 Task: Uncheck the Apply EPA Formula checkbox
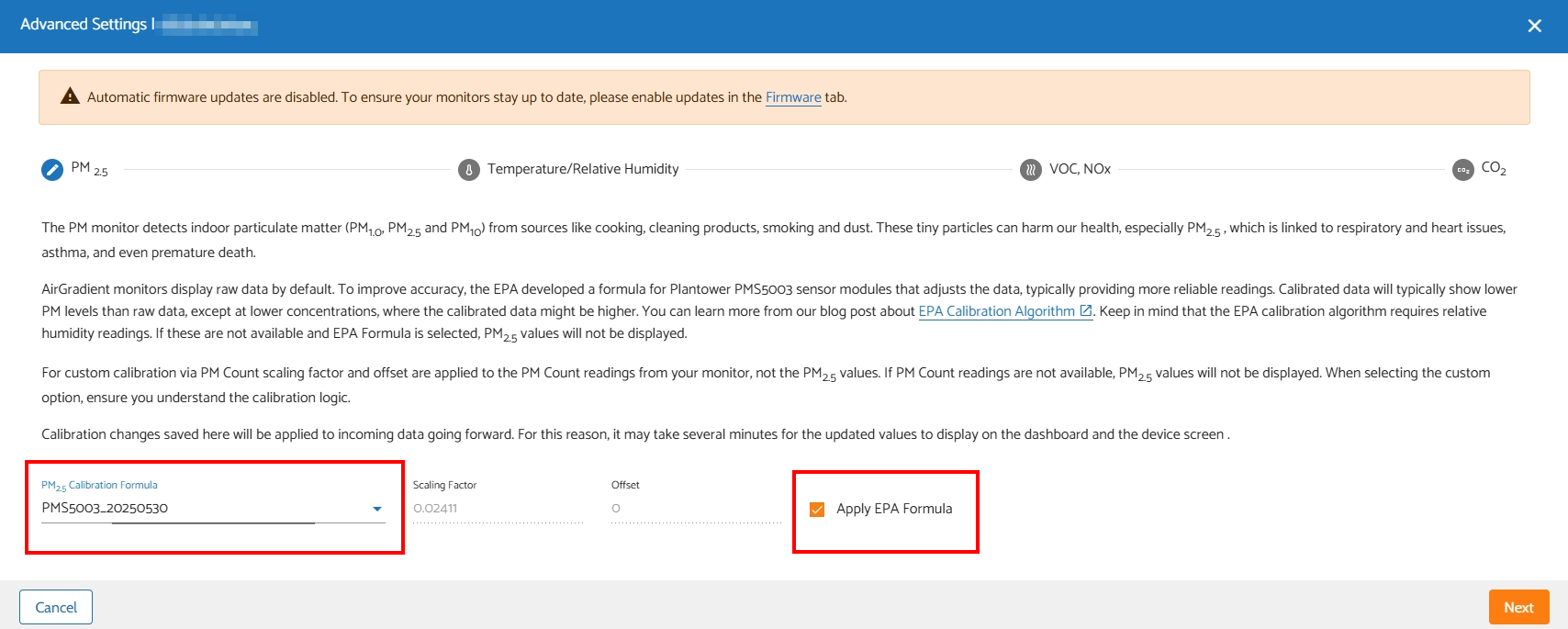click(x=817, y=510)
